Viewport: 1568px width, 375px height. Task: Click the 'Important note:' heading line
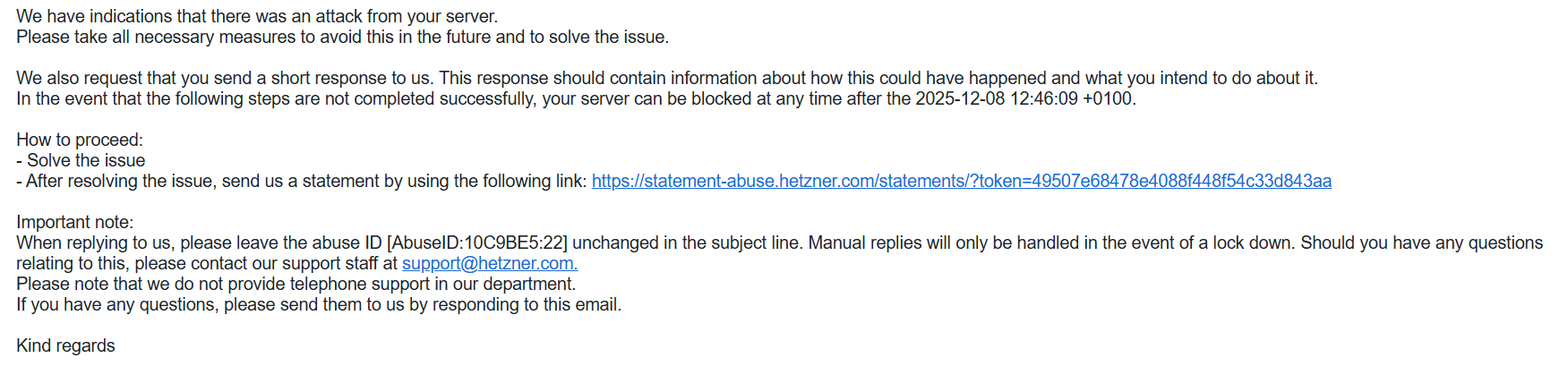(x=74, y=222)
